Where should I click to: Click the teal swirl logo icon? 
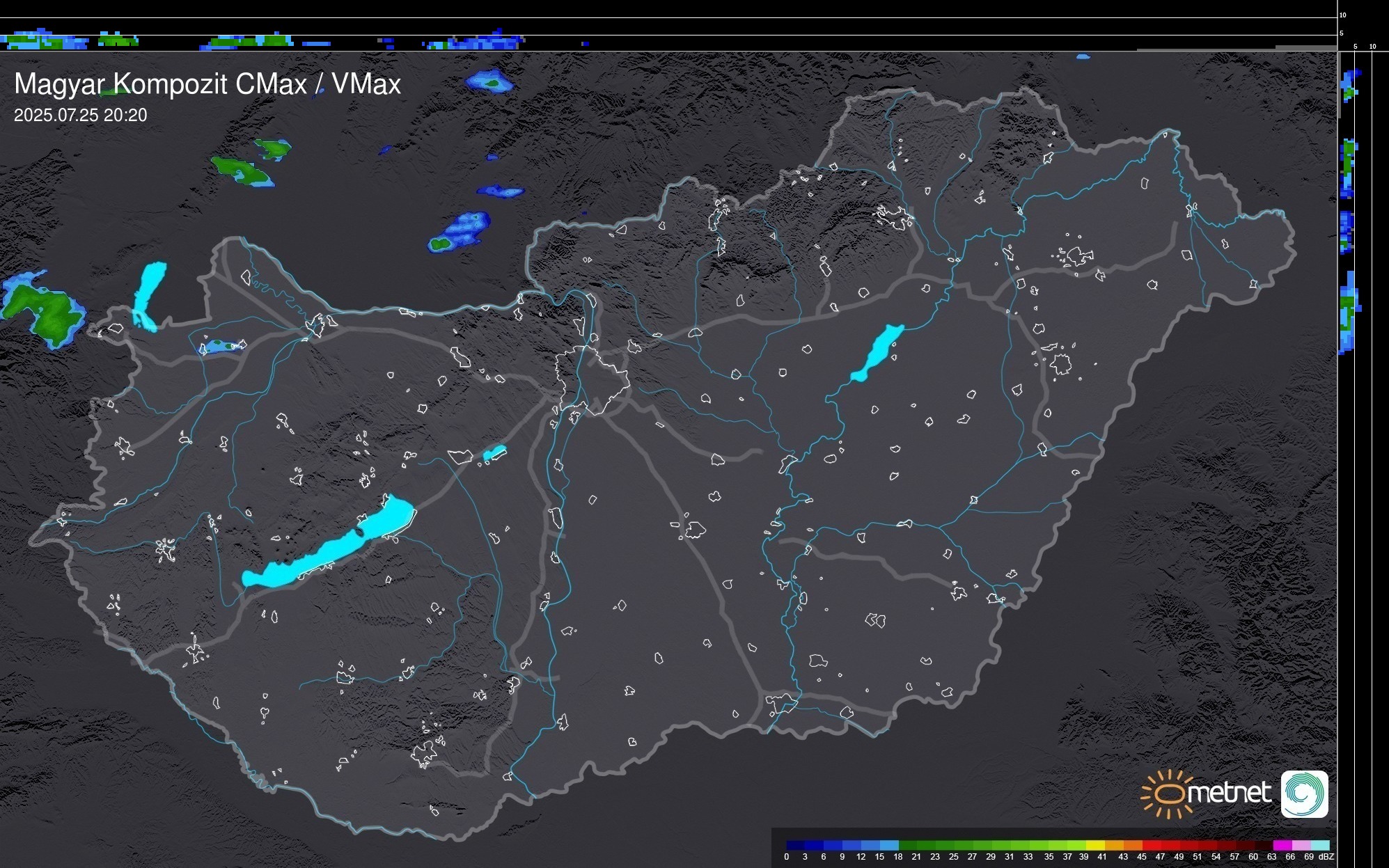tap(1304, 794)
